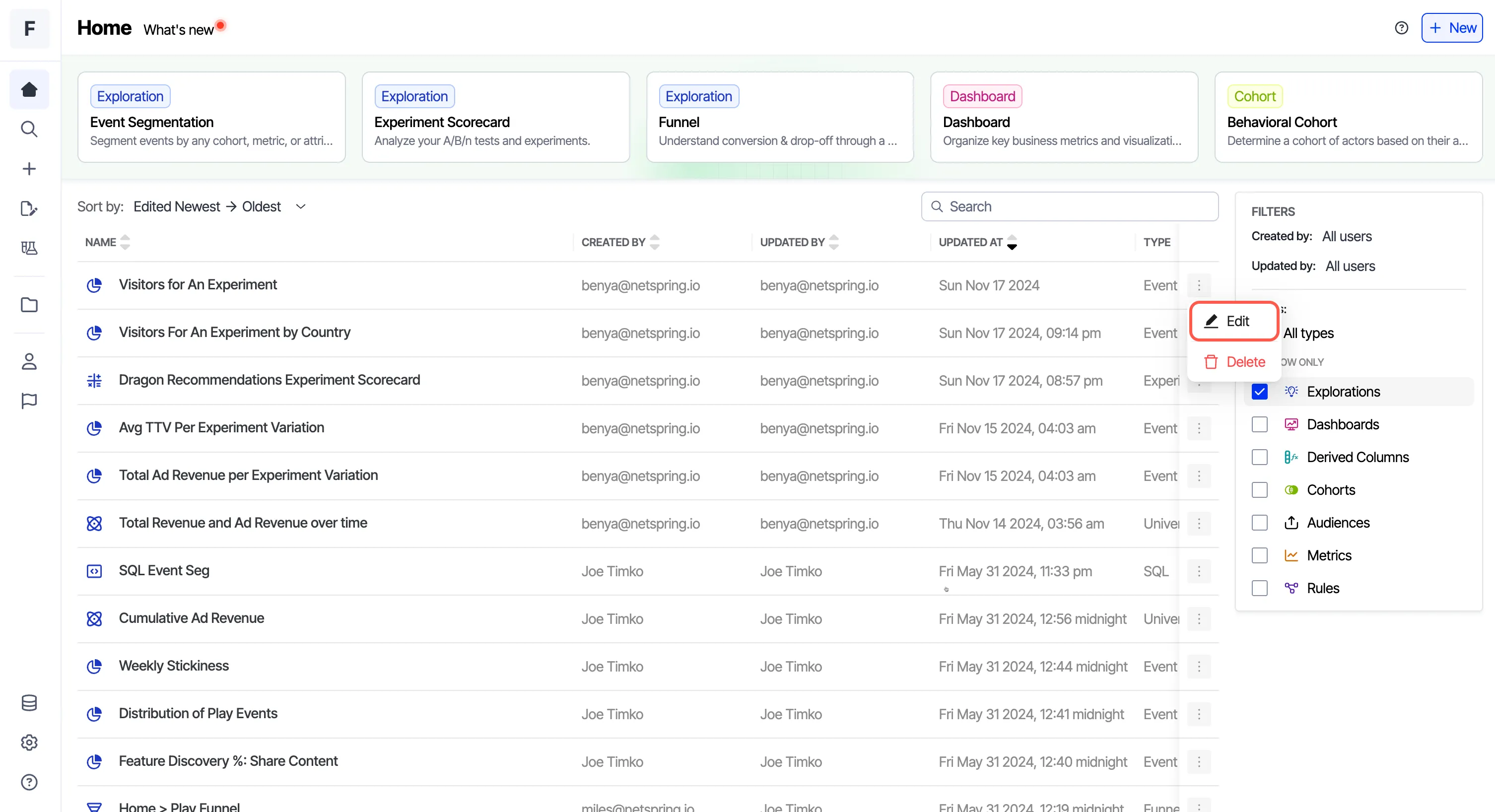
Task: Open the three-dot menu for Visitors for An Experiment
Action: coord(1199,285)
